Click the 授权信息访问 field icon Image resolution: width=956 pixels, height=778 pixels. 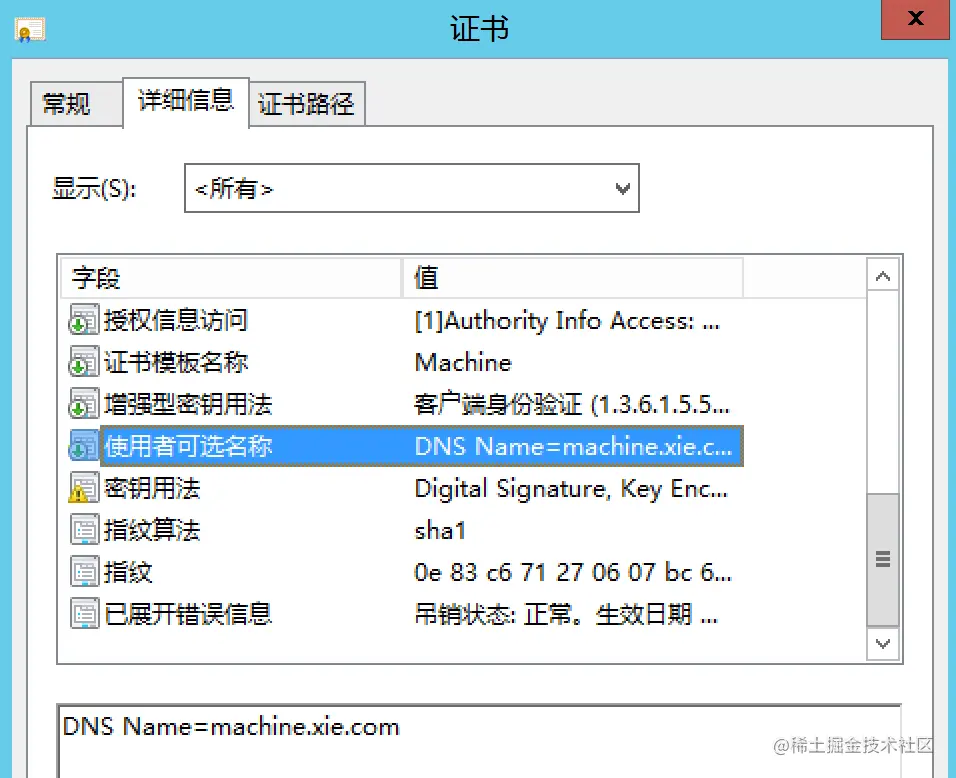tap(84, 320)
